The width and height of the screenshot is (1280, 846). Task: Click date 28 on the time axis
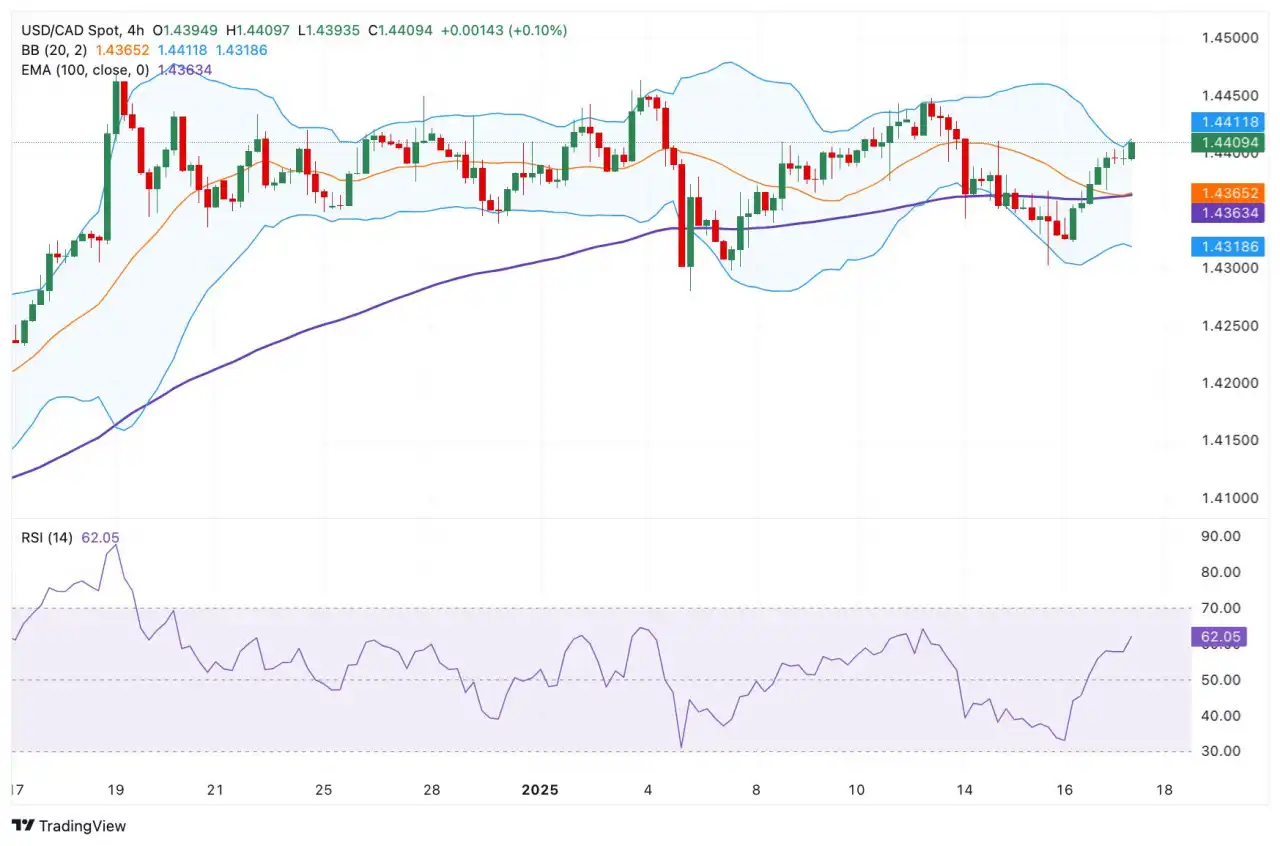pyautogui.click(x=431, y=790)
